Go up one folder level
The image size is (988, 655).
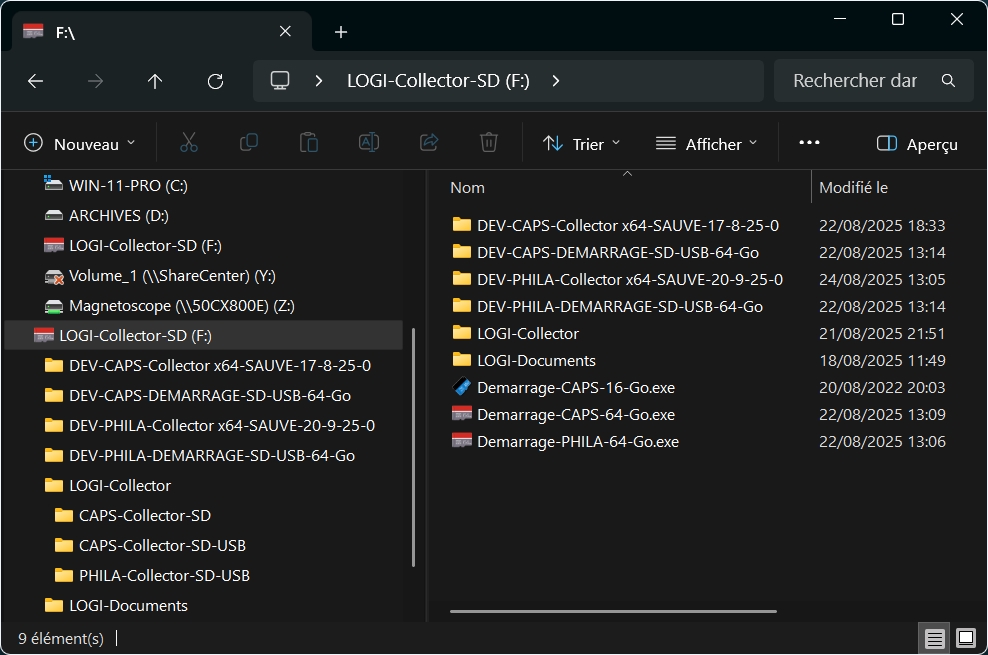point(155,81)
